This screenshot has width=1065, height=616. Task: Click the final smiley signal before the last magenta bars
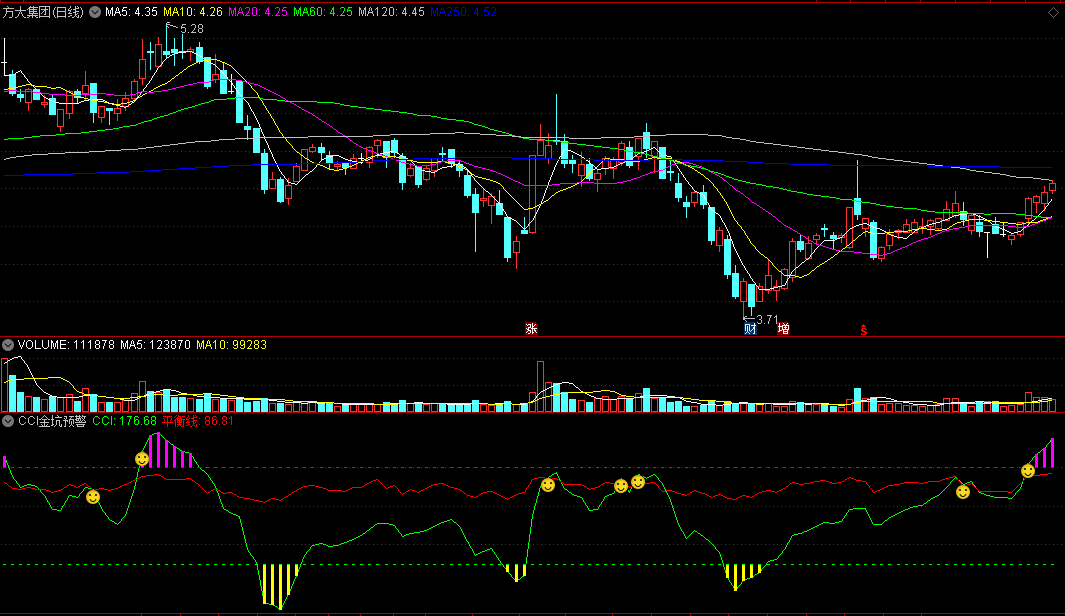click(1028, 471)
